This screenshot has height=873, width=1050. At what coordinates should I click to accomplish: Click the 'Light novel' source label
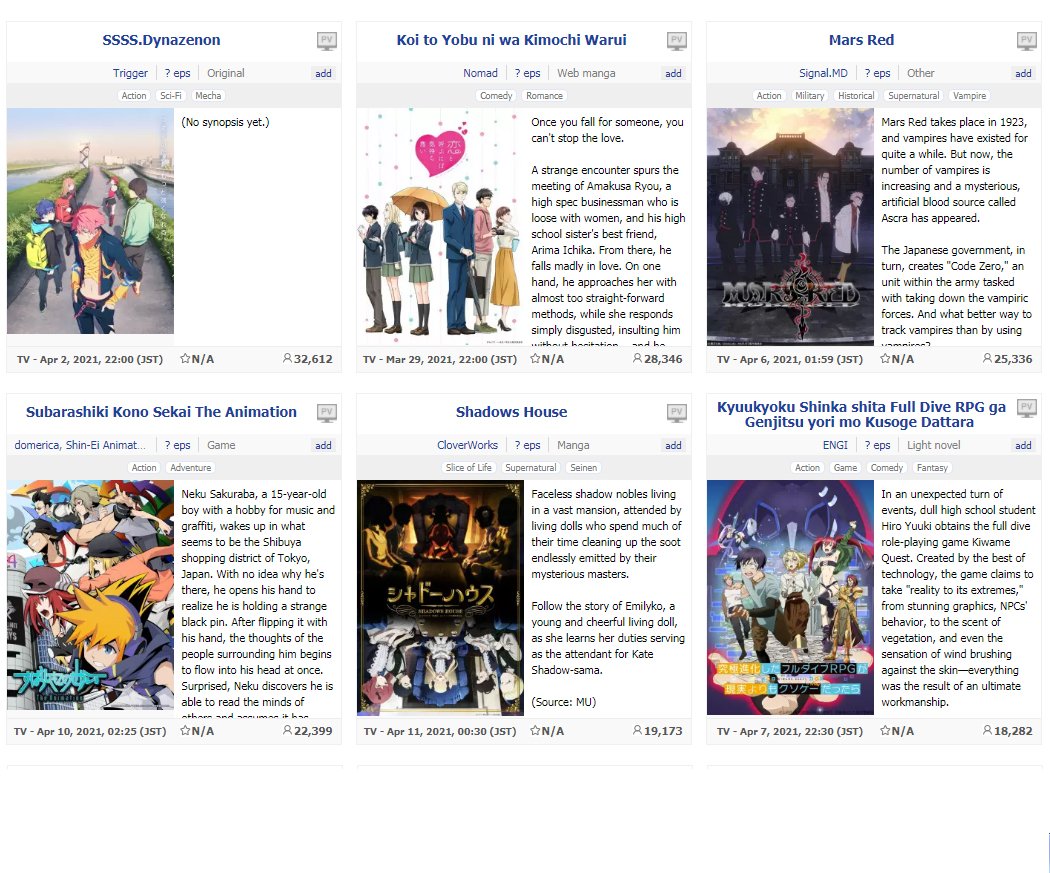click(x=933, y=446)
